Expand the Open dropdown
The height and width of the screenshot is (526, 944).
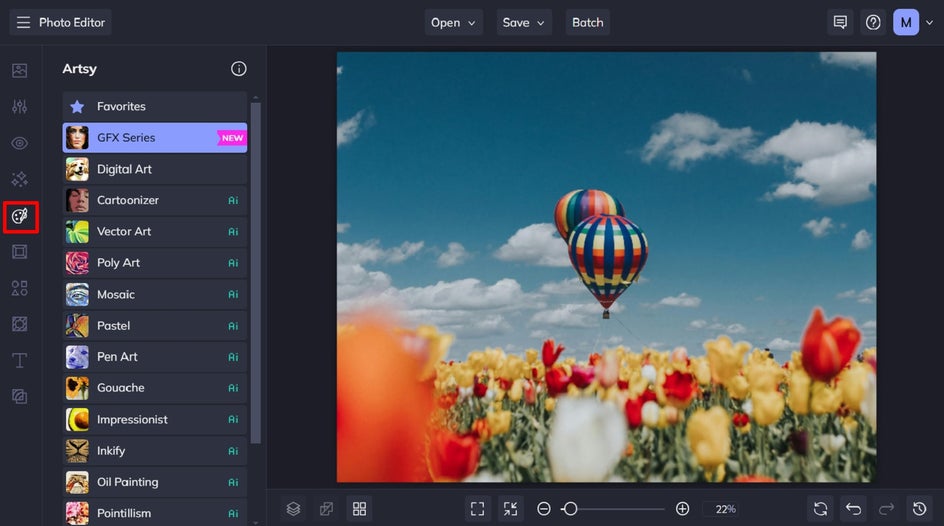pyautogui.click(x=453, y=22)
